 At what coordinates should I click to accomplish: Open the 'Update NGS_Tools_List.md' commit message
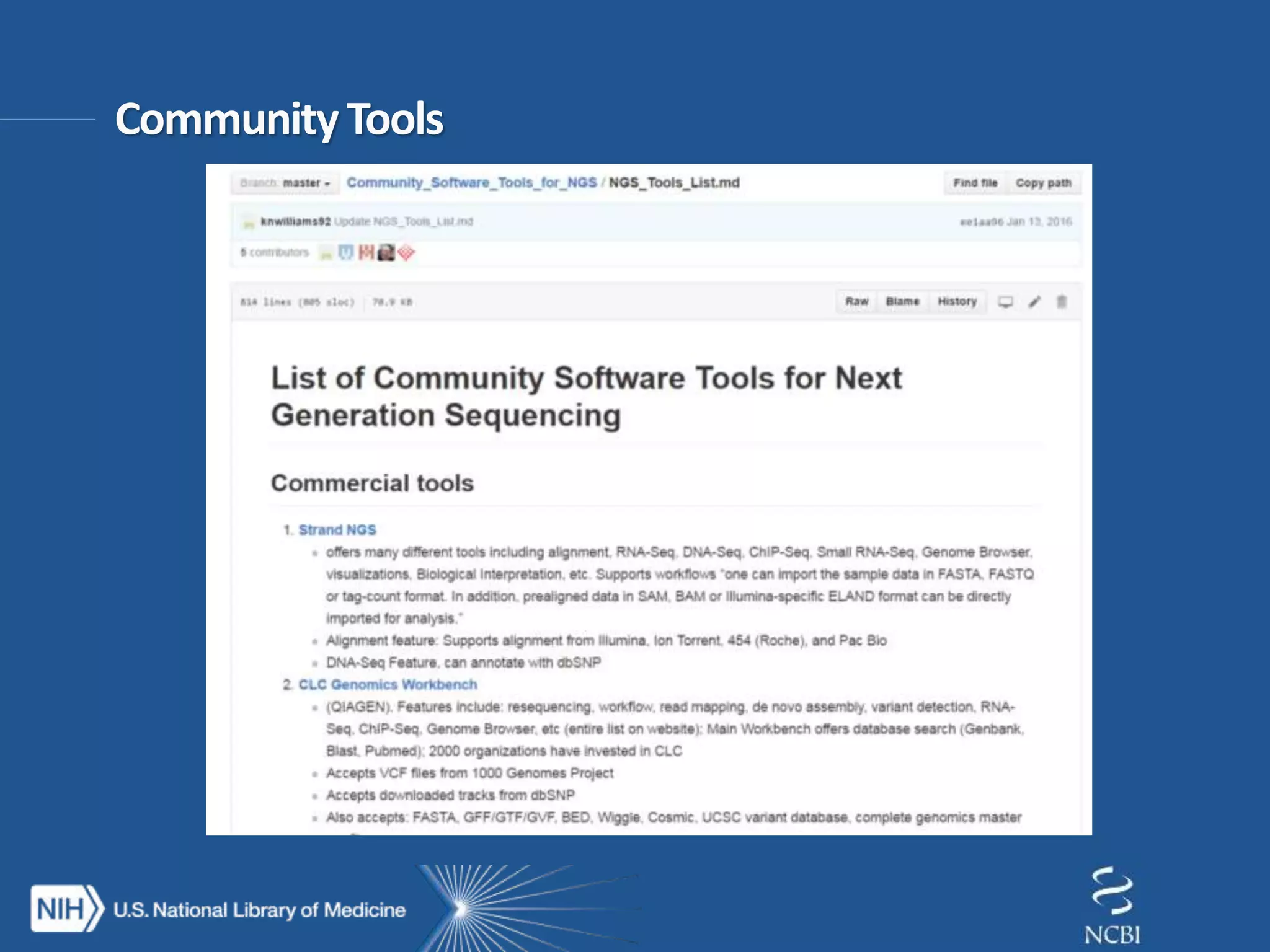[404, 222]
